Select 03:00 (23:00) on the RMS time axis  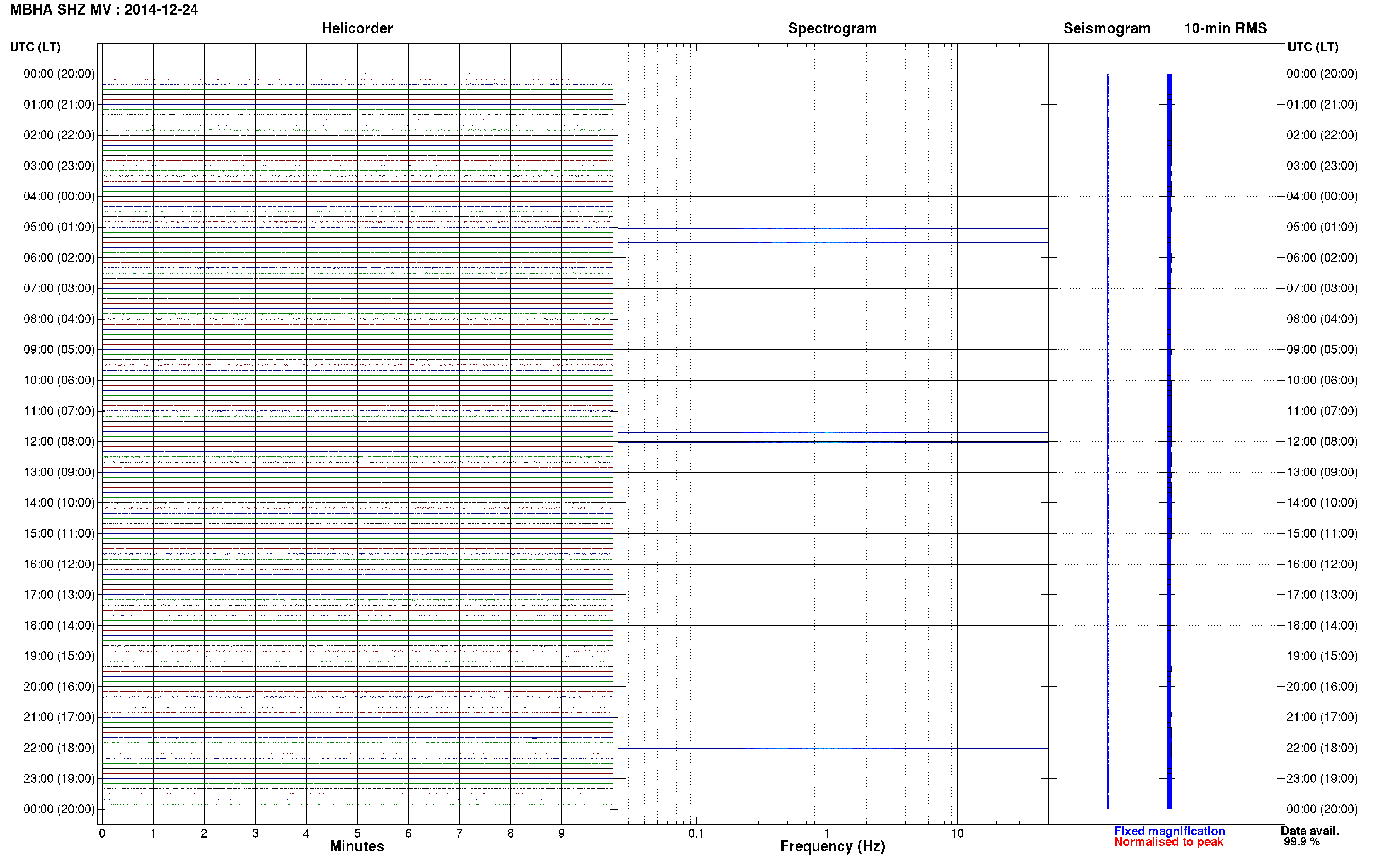coord(1322,166)
